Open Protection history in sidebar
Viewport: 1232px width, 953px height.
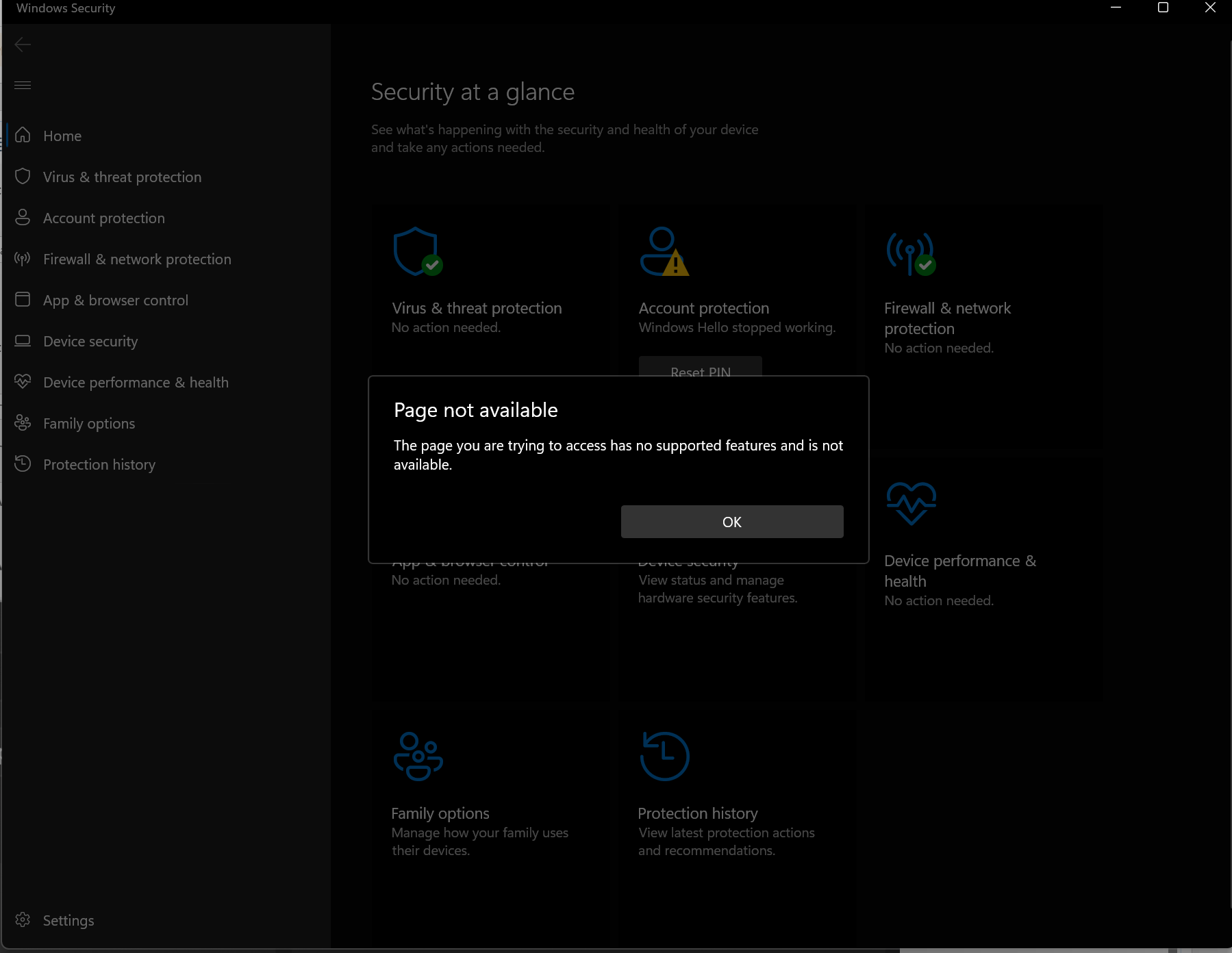click(99, 464)
